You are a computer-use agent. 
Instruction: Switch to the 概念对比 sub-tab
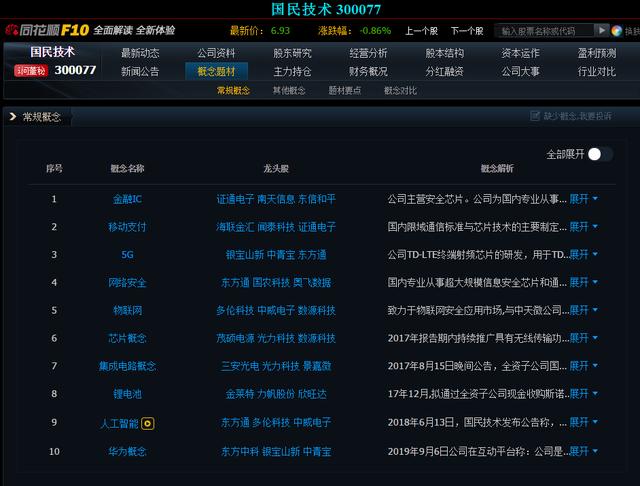click(x=400, y=91)
